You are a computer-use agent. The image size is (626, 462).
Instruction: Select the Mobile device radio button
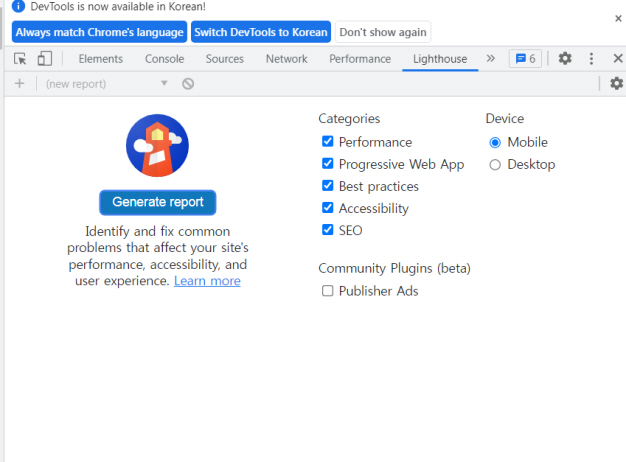[495, 143]
